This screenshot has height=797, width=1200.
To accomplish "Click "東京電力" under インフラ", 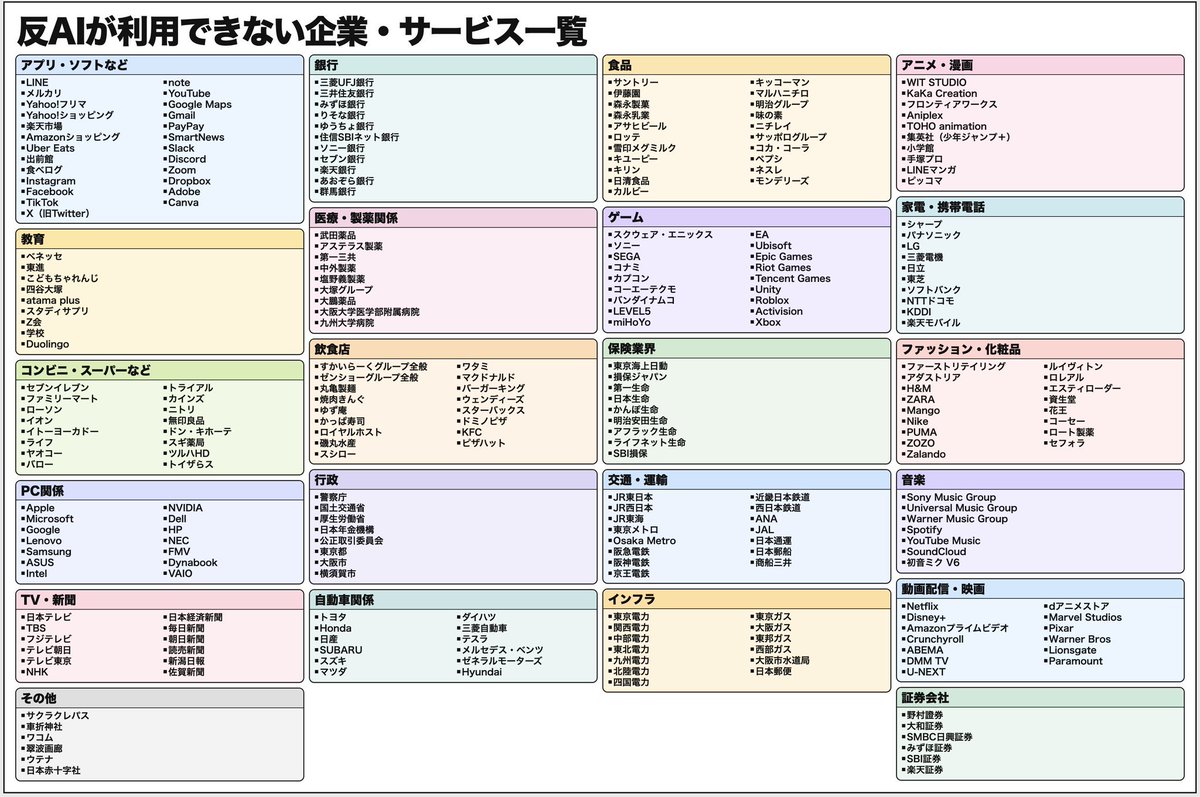I will coord(631,616).
